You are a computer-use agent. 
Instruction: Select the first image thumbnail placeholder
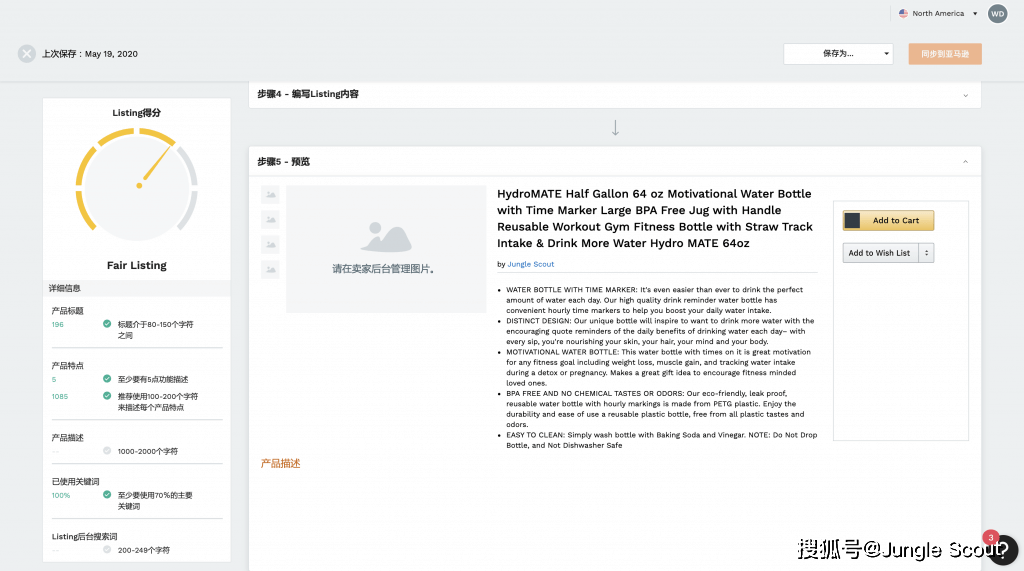pos(270,195)
